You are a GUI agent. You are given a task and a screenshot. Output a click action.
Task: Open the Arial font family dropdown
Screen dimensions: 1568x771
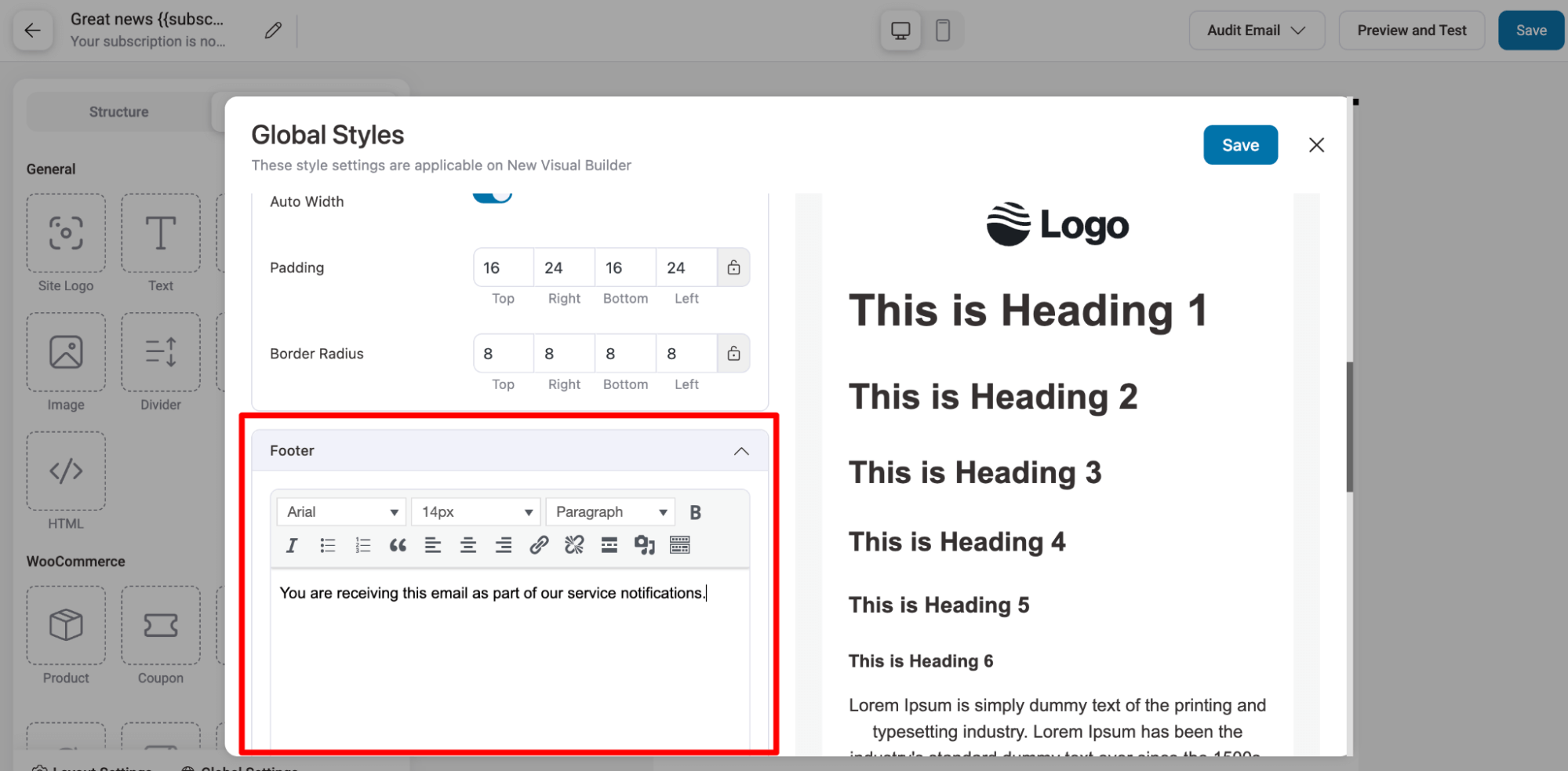click(x=340, y=511)
